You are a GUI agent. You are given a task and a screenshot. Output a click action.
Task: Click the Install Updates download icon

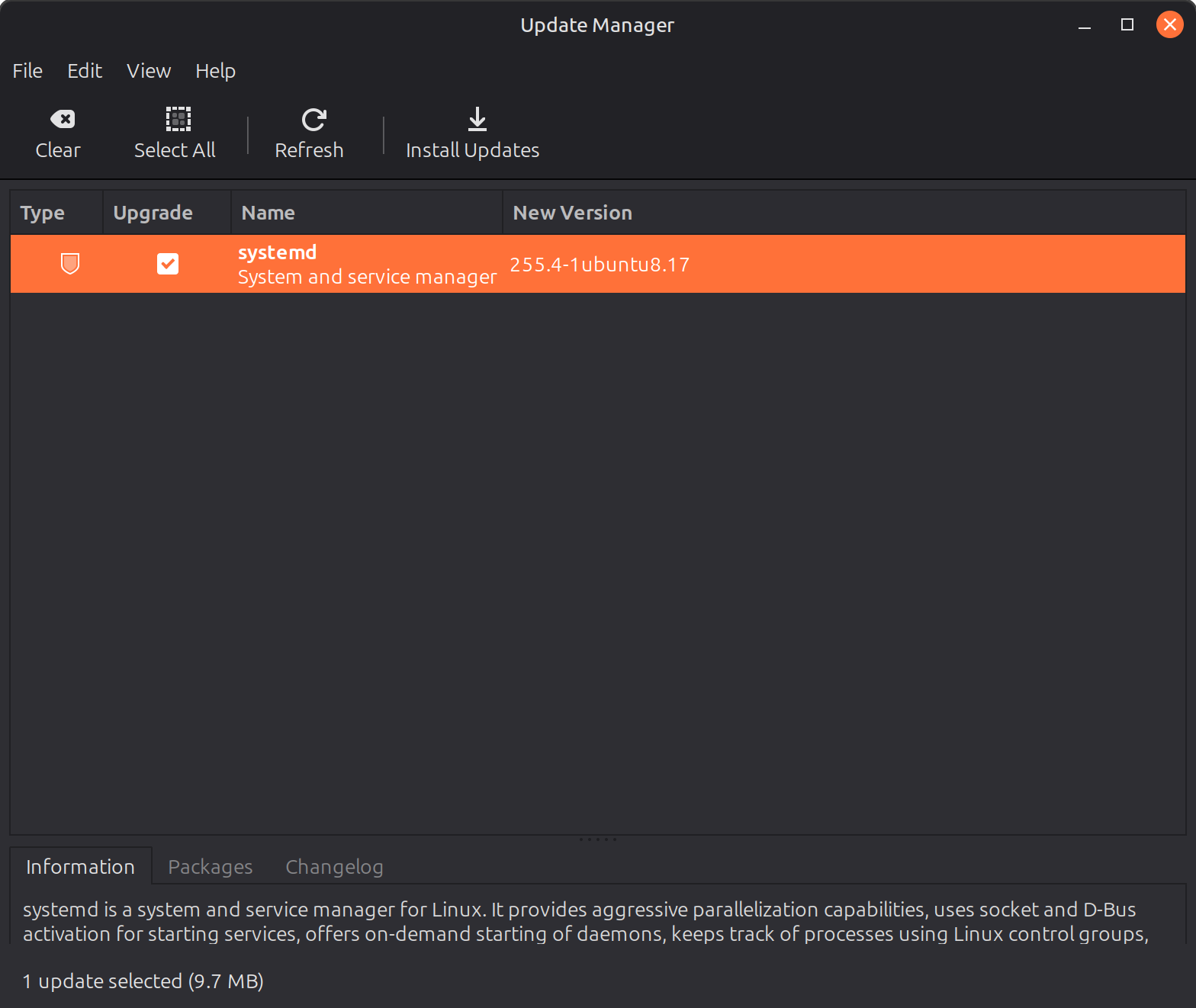click(477, 119)
